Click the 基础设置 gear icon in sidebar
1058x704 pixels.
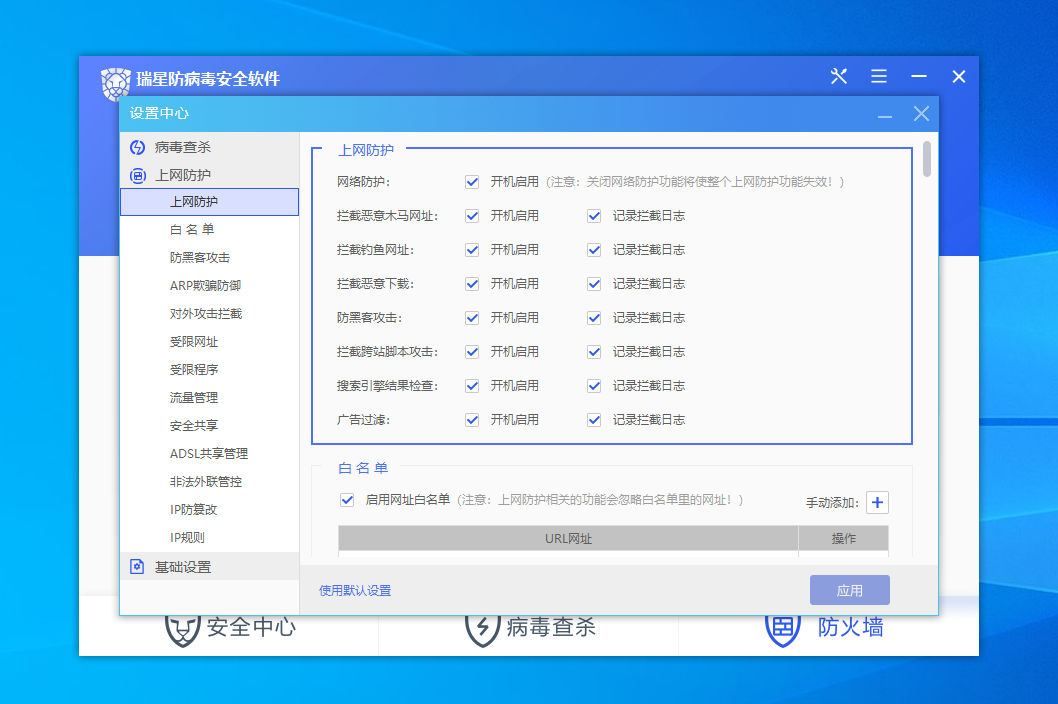[138, 567]
